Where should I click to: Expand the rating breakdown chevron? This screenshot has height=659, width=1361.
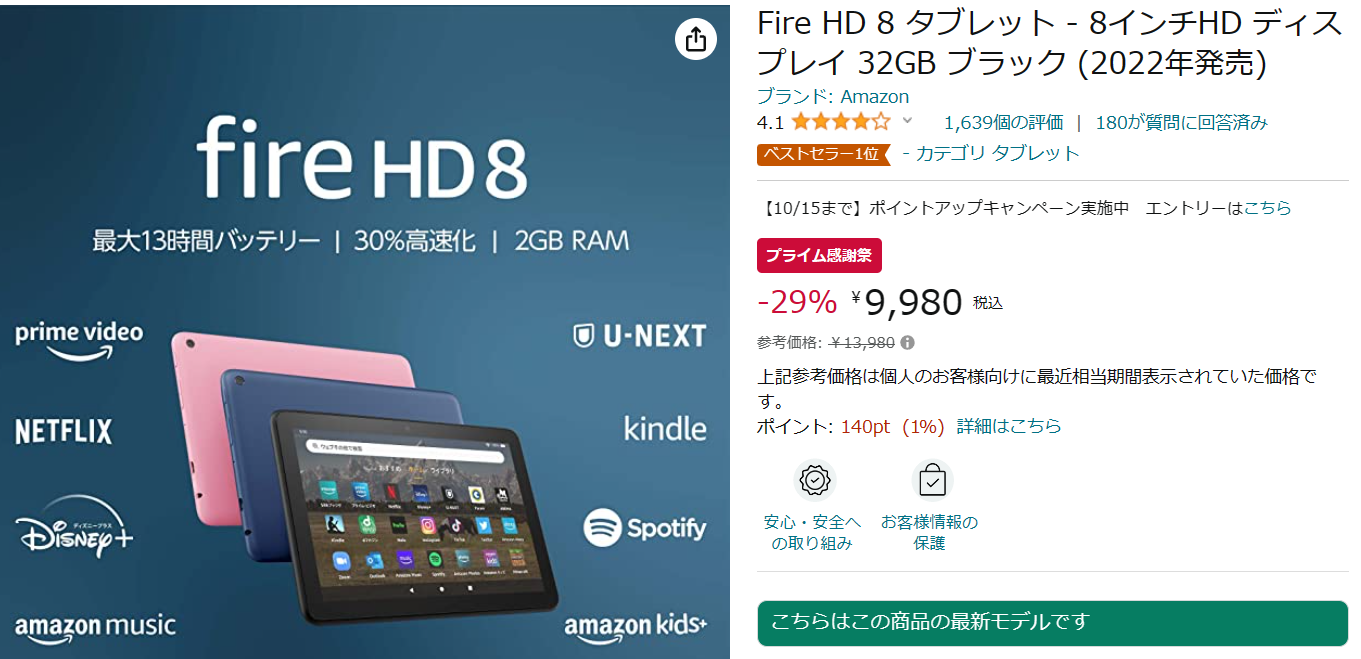click(x=907, y=122)
